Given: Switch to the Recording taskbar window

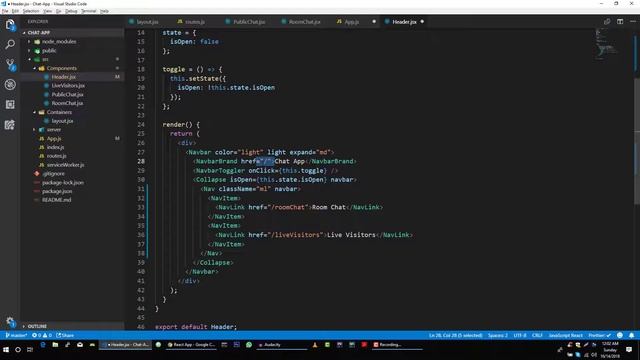Looking at the screenshot, I should coord(397,345).
